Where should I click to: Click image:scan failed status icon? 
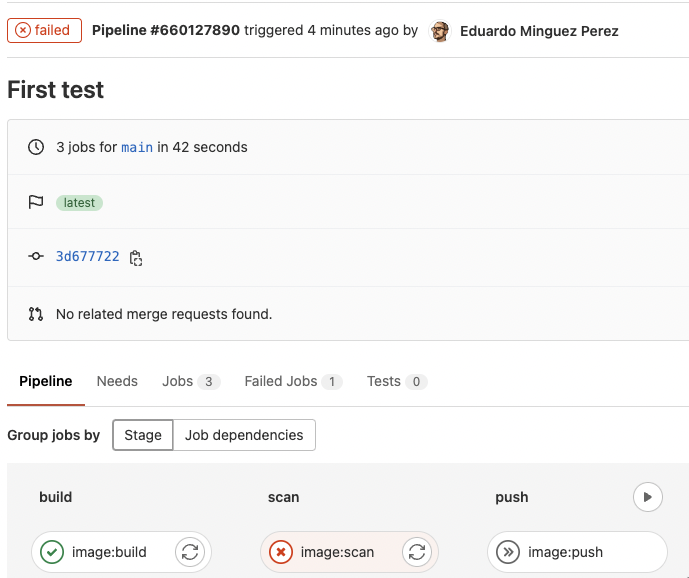[281, 552]
